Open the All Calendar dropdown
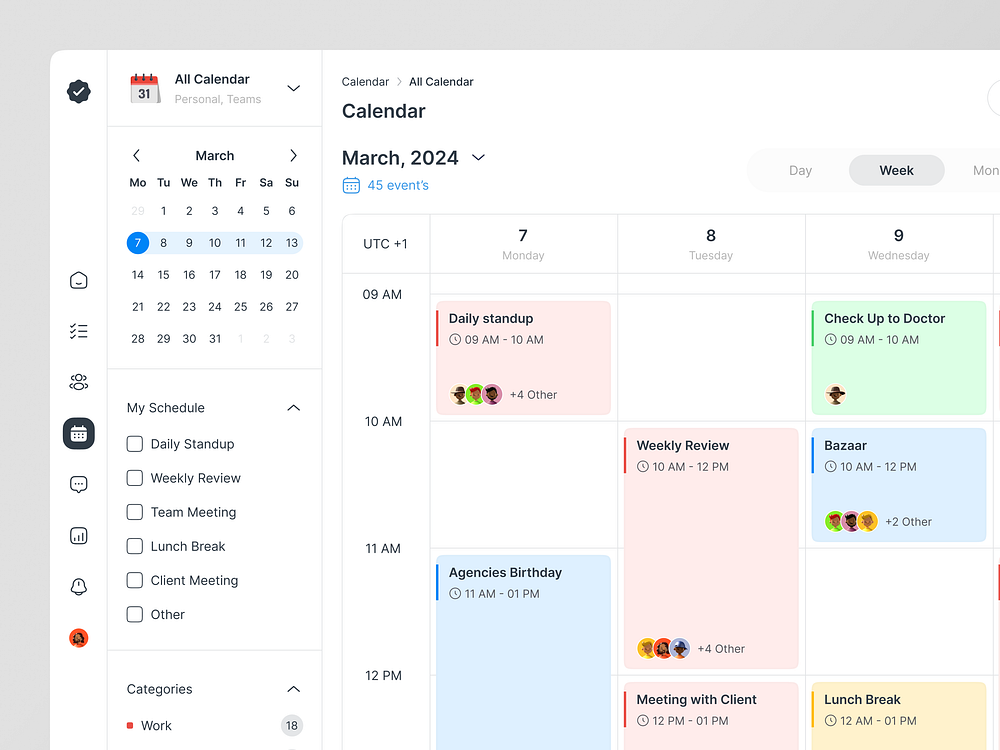Viewport: 1000px width, 750px height. click(293, 88)
